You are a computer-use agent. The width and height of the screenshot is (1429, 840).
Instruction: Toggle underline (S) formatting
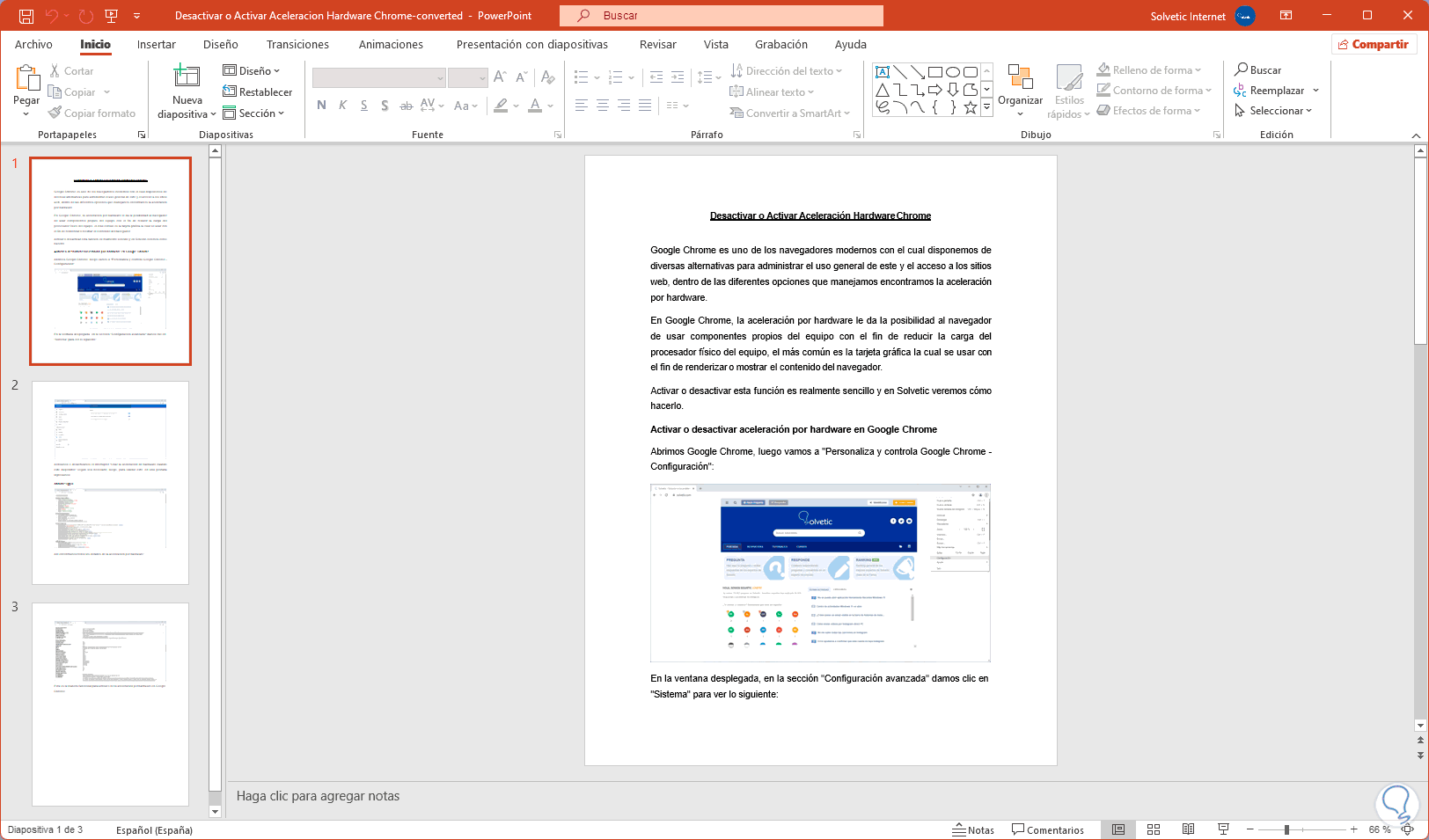click(x=363, y=106)
